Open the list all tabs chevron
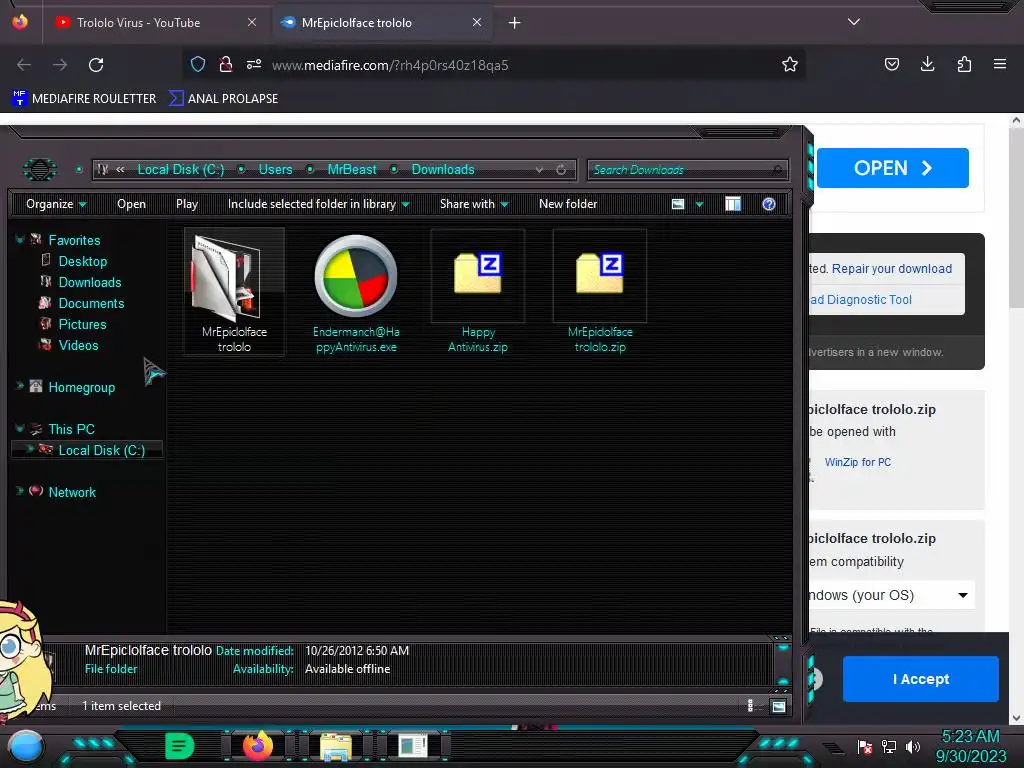 [854, 22]
